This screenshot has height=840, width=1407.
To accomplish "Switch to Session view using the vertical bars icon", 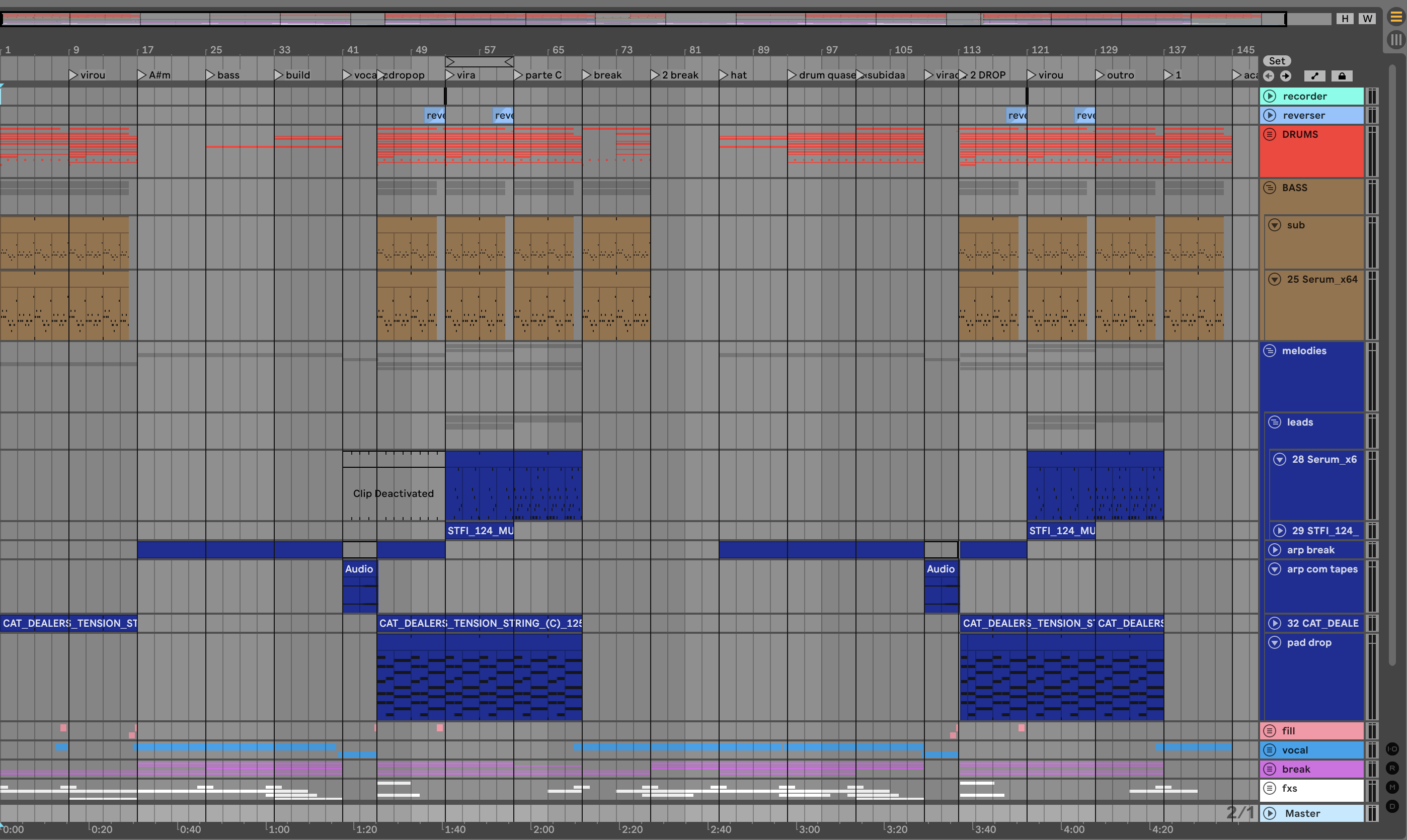I will [x=1396, y=40].
